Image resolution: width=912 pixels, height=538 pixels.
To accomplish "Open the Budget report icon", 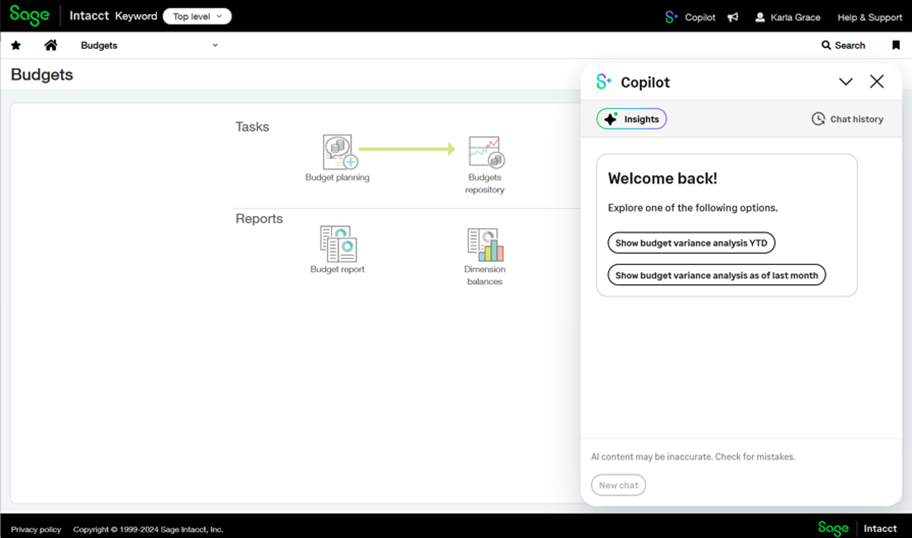I will point(338,244).
